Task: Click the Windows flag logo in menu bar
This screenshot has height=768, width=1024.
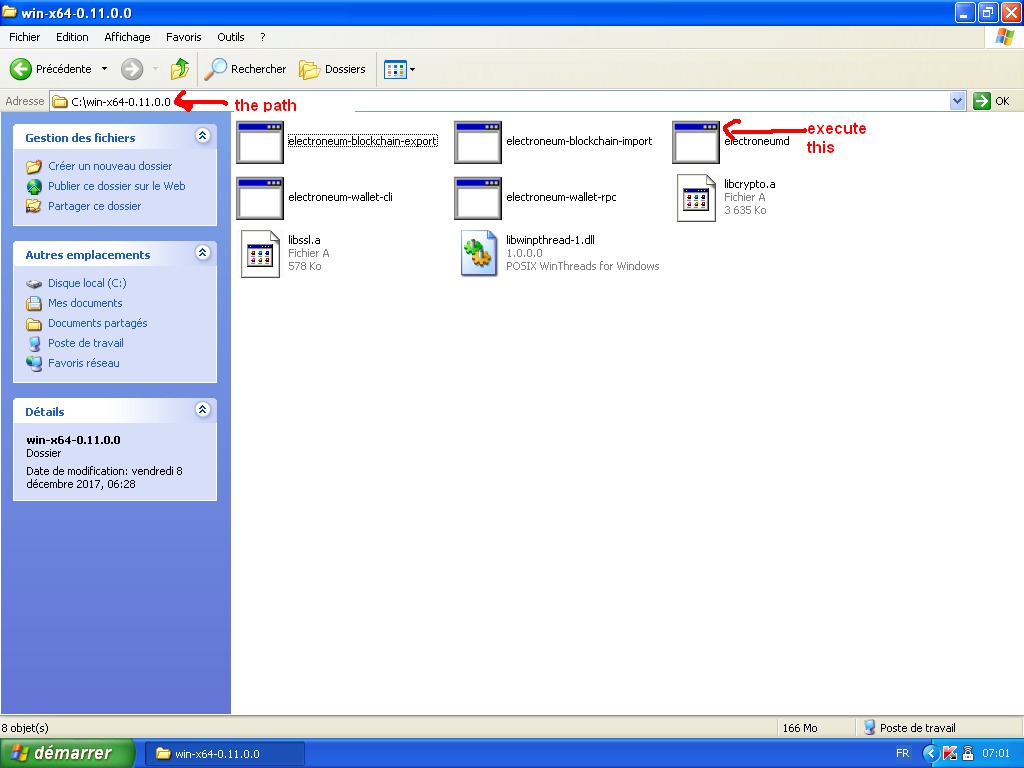Action: point(1004,37)
